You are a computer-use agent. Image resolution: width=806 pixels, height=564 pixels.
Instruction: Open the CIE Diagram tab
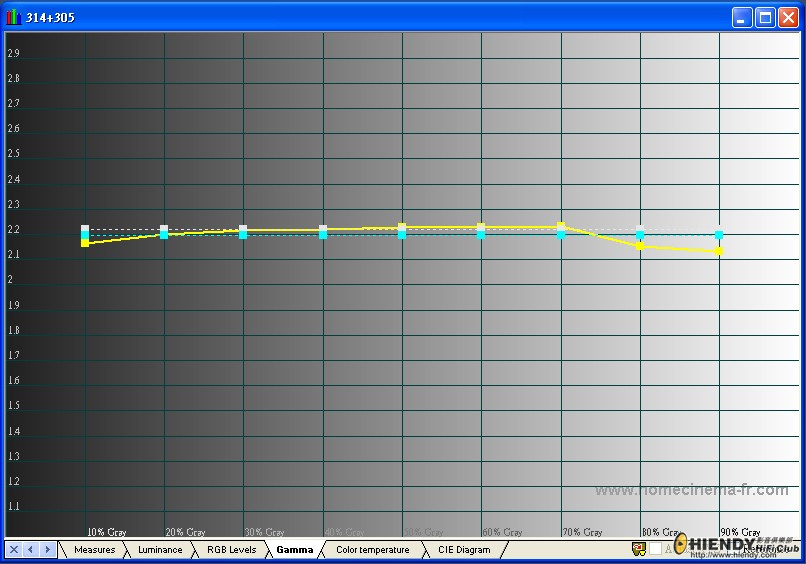464,550
